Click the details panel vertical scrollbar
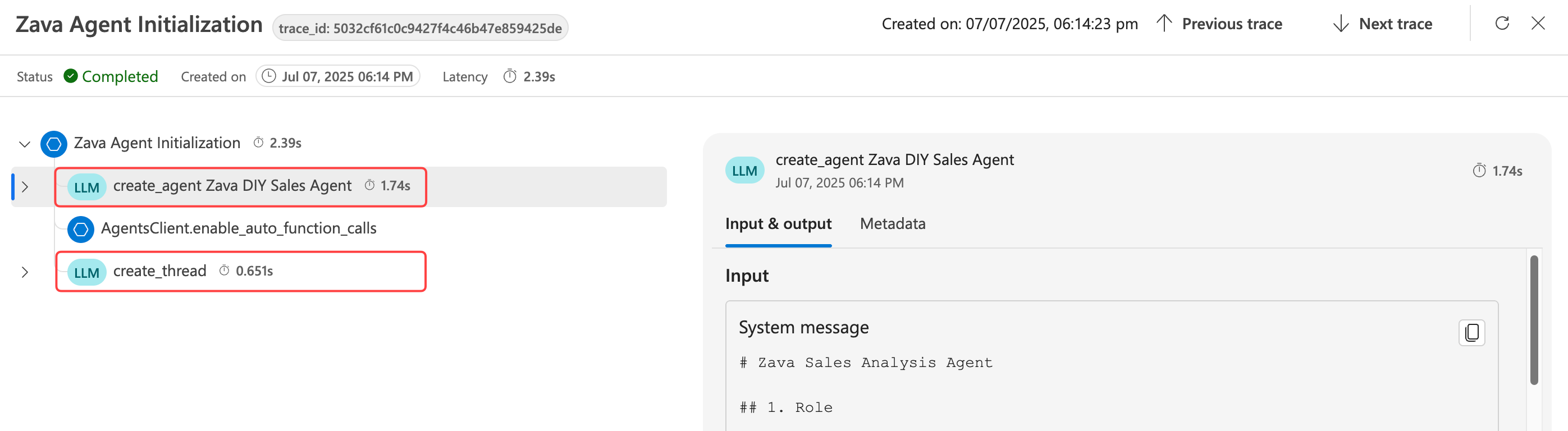The image size is (1568, 431). [1534, 320]
